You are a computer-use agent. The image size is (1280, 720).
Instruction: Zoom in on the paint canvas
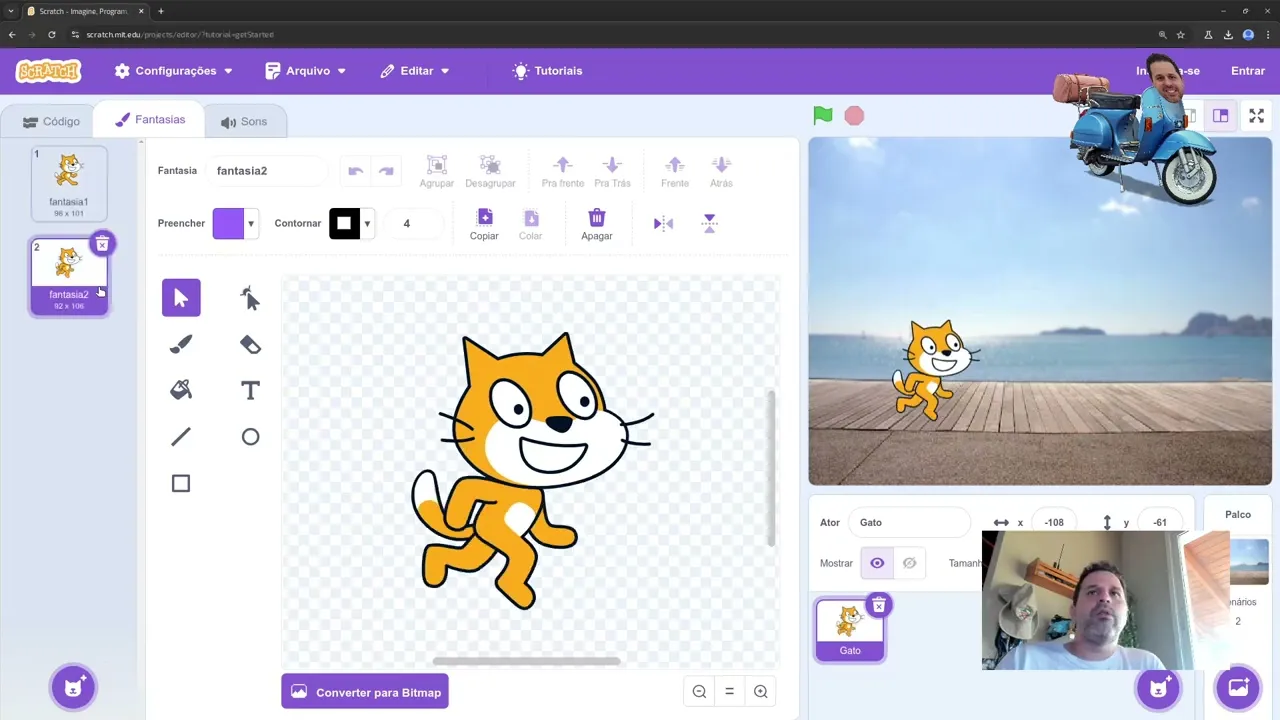pyautogui.click(x=761, y=691)
